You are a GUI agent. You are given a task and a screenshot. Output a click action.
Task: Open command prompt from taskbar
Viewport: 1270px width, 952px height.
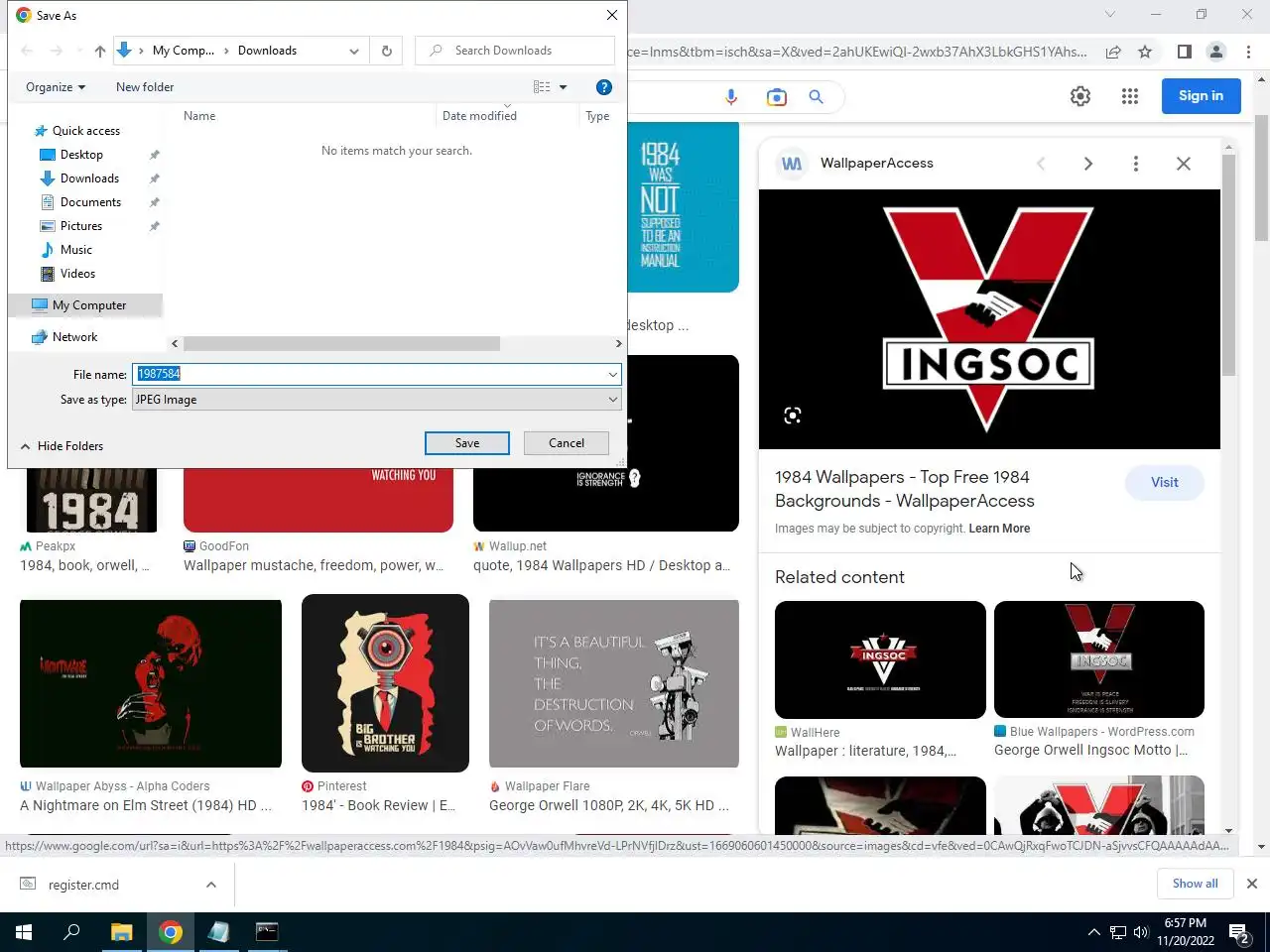click(267, 932)
